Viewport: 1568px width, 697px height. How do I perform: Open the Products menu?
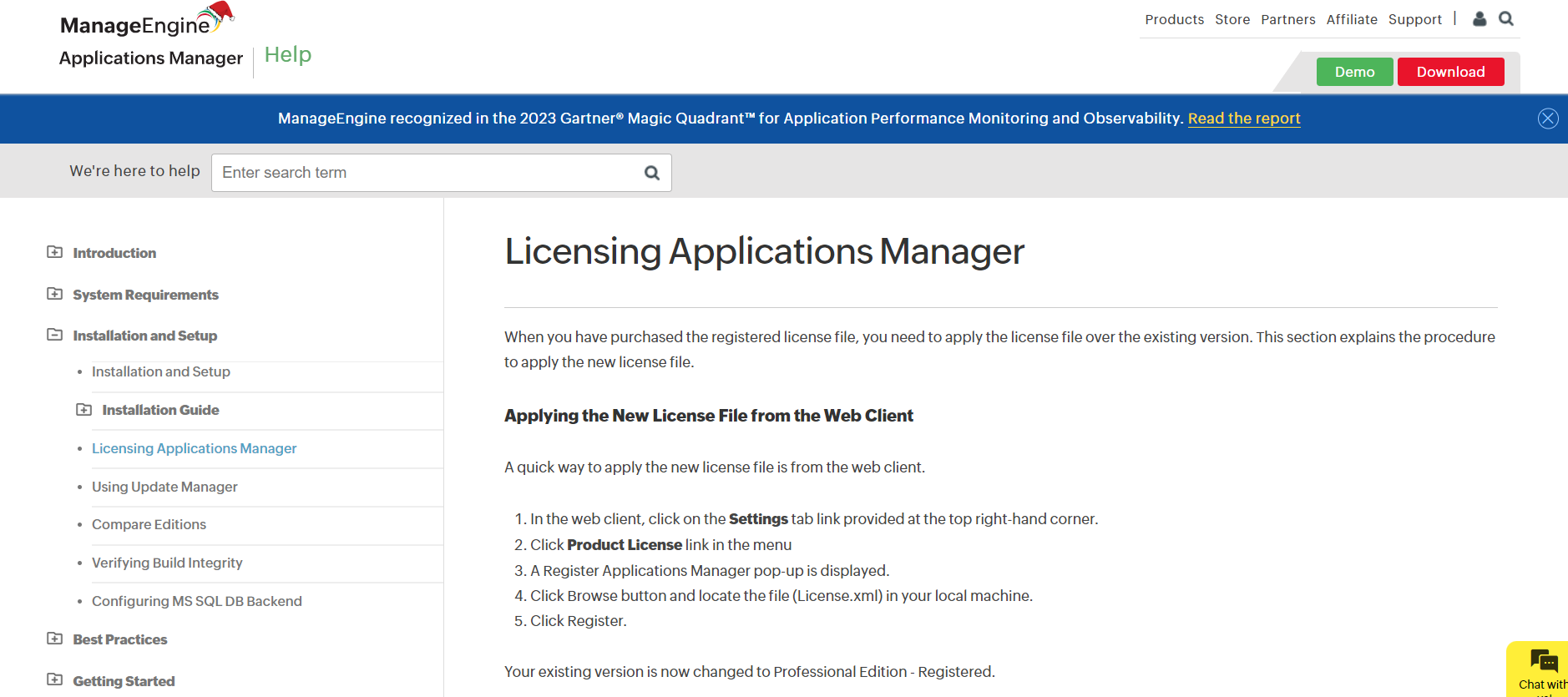[x=1174, y=19]
